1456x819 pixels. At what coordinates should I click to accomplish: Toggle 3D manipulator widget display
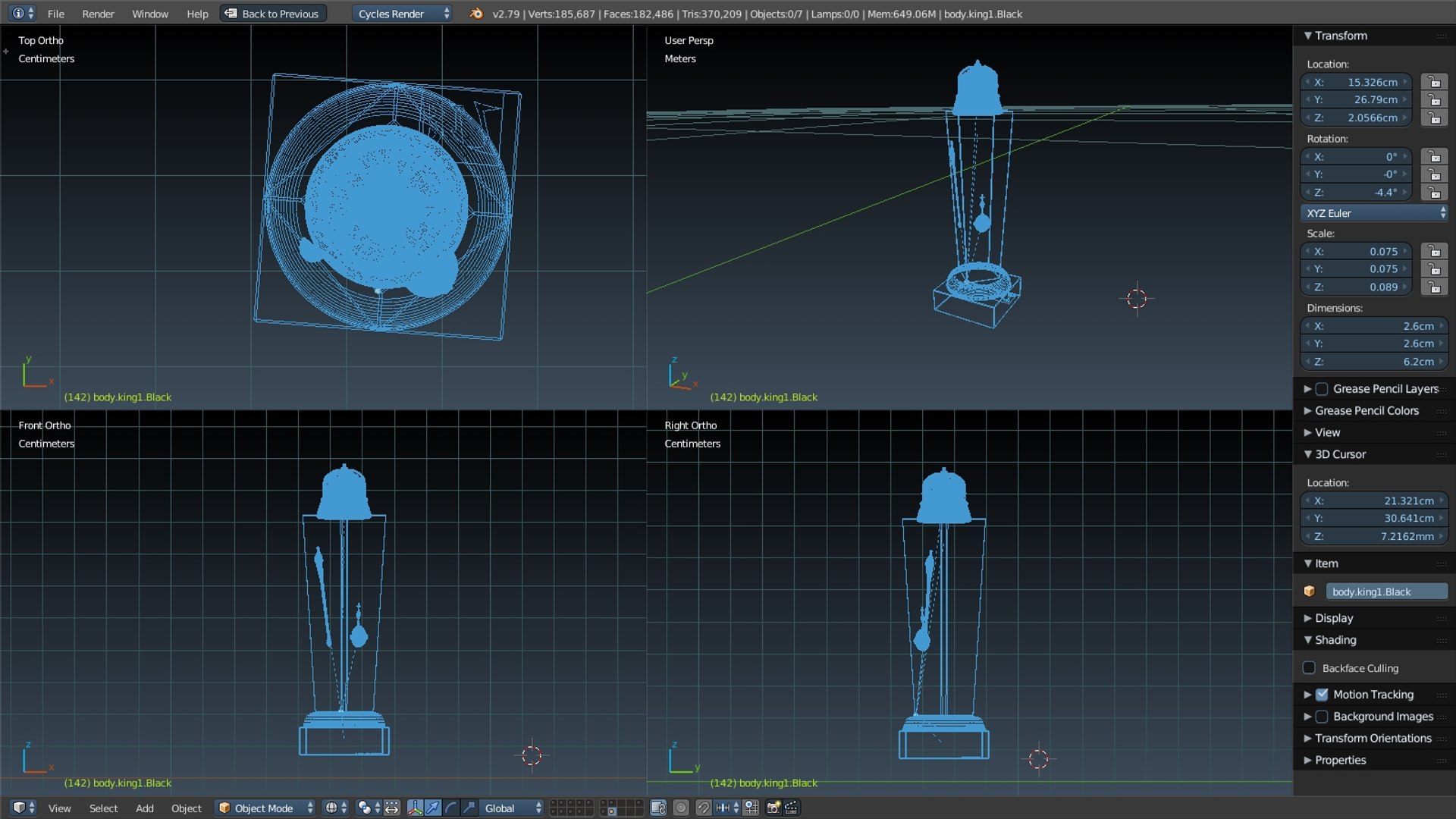[x=415, y=808]
